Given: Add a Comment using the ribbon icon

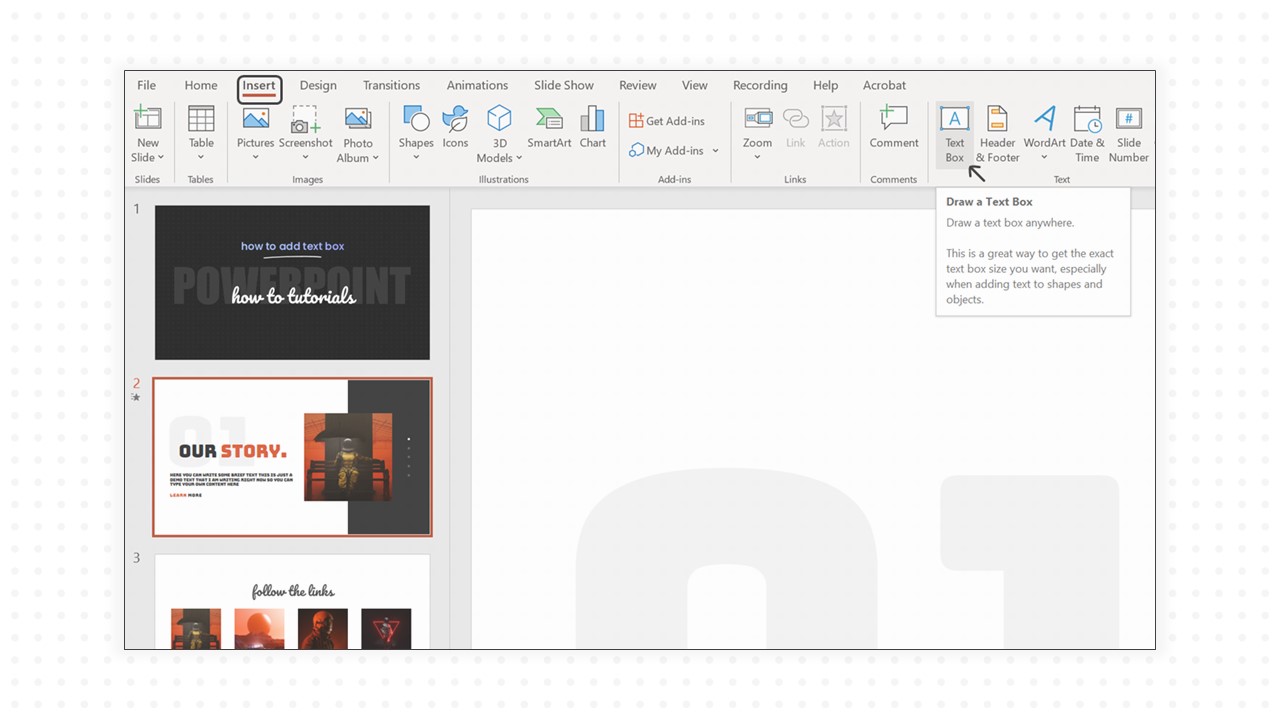Looking at the screenshot, I should click(893, 118).
